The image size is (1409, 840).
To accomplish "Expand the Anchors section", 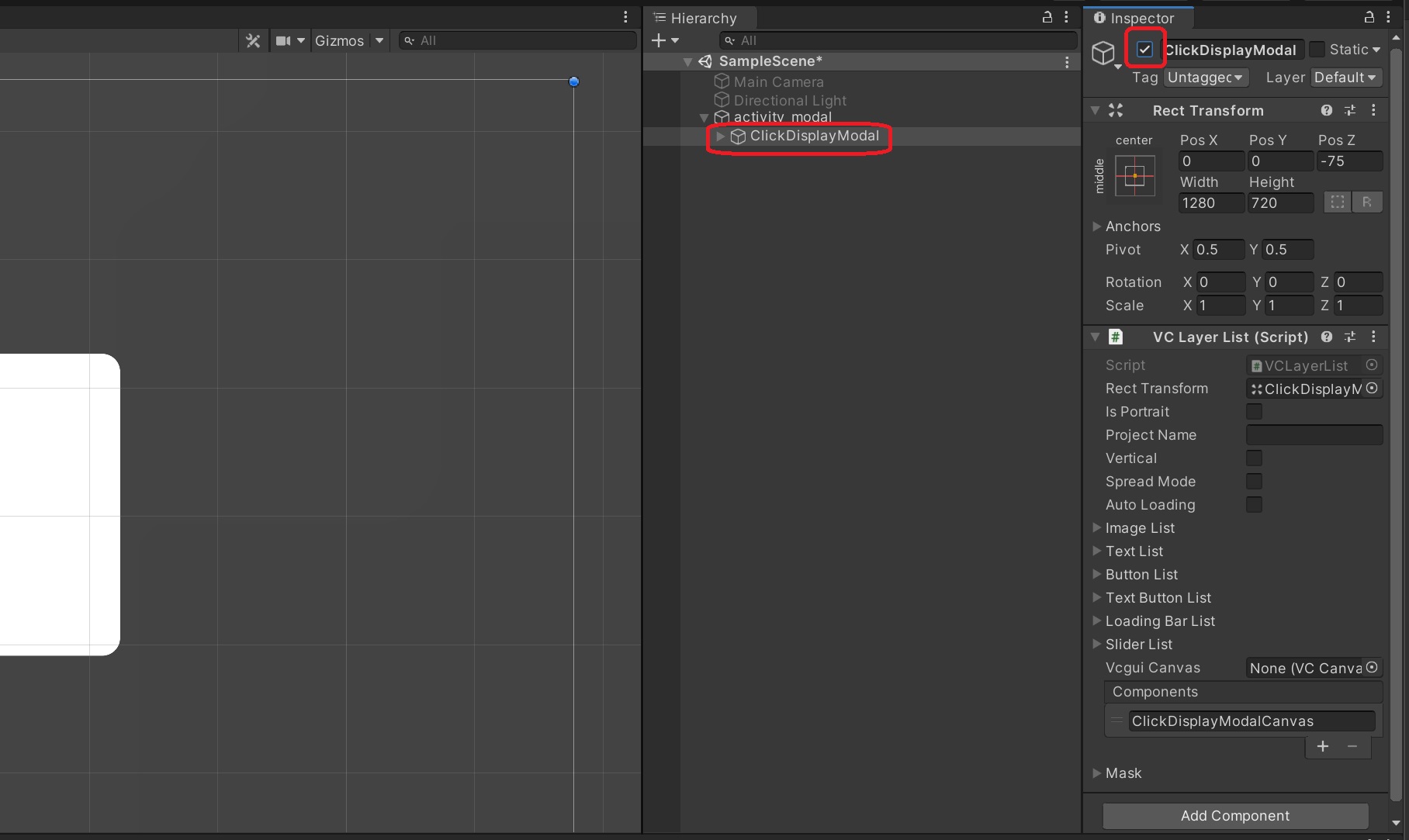I will coord(1096,226).
